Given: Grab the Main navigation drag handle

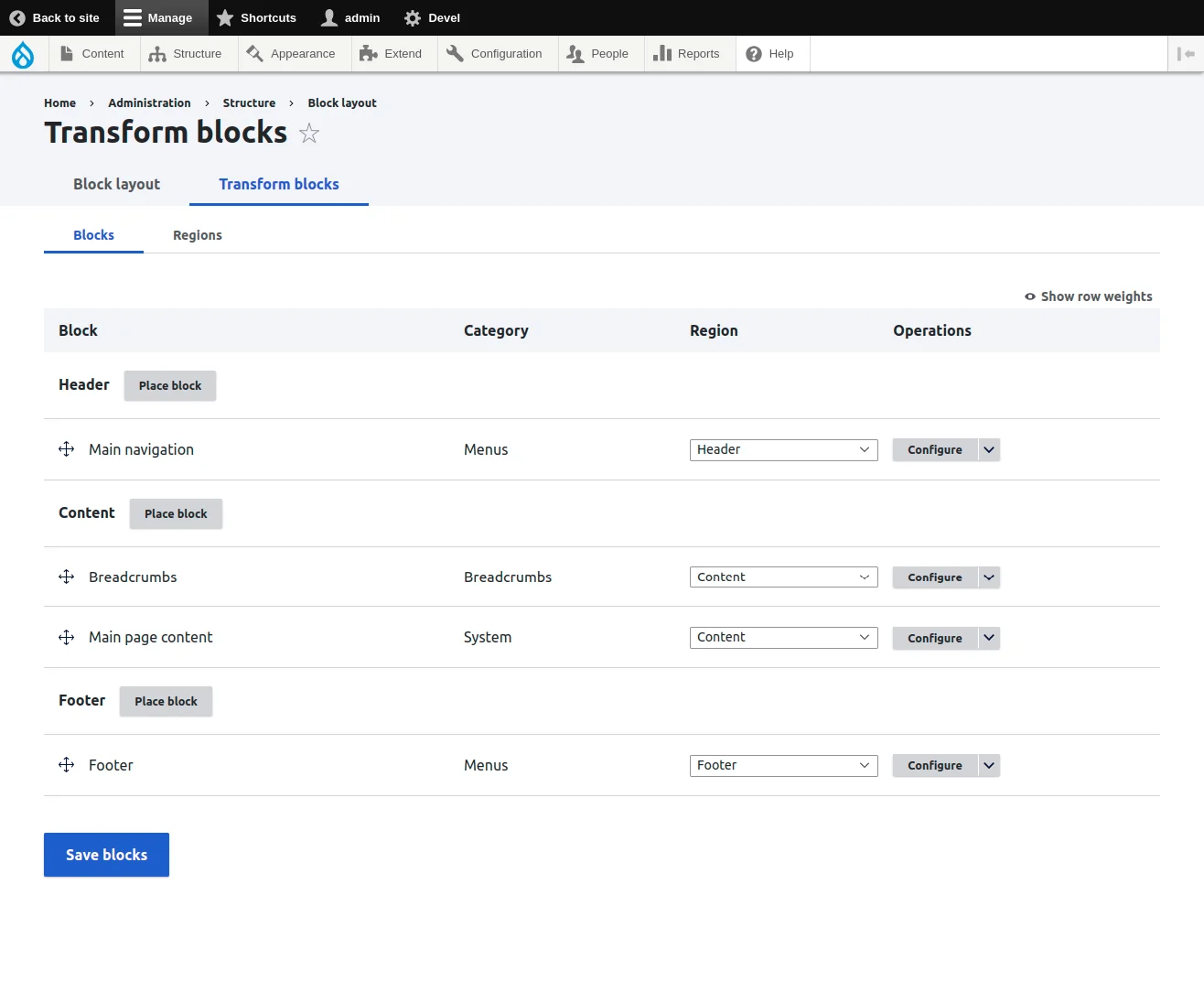Looking at the screenshot, I should pos(65,449).
